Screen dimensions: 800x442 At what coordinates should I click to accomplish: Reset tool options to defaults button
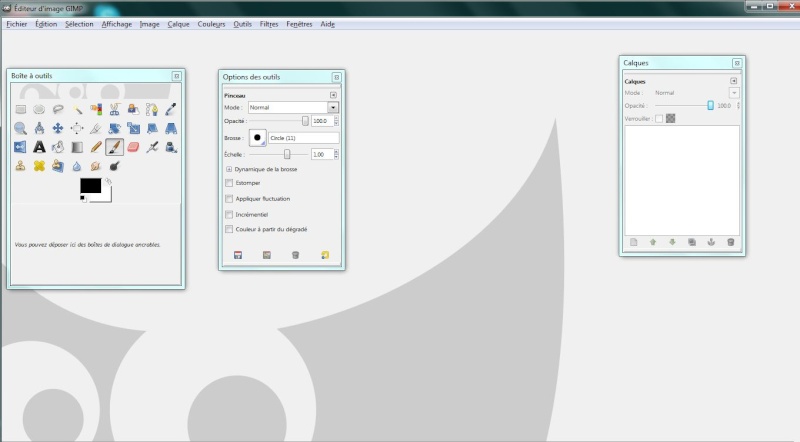pos(325,255)
